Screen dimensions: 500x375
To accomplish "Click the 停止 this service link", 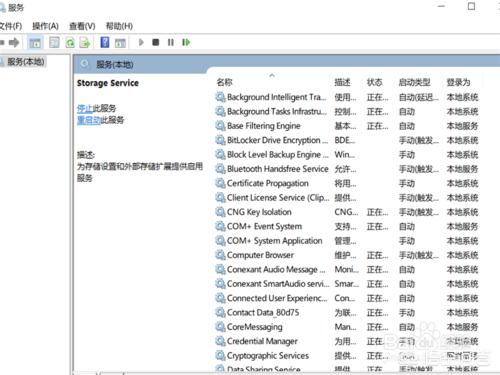I will [85, 108].
